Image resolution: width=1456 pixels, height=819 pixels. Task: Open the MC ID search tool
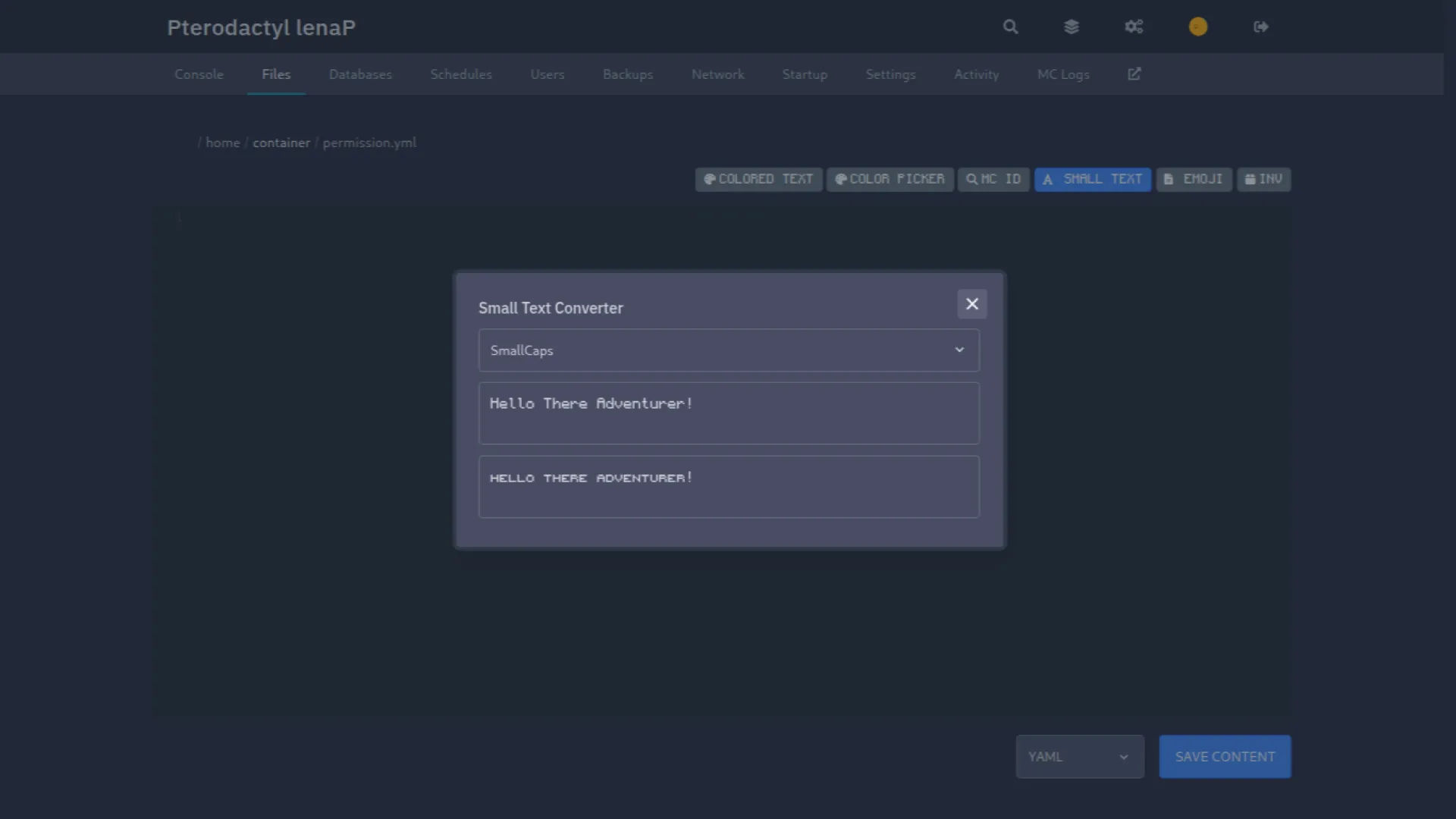pos(993,180)
